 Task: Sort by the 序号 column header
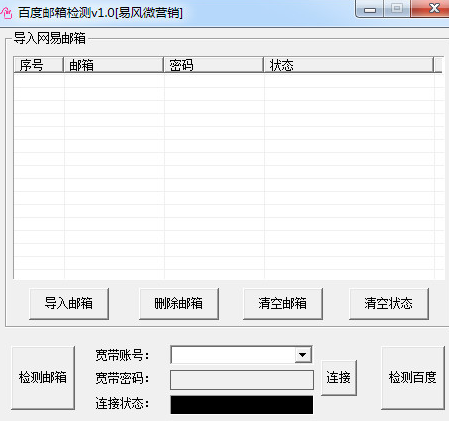[38, 65]
